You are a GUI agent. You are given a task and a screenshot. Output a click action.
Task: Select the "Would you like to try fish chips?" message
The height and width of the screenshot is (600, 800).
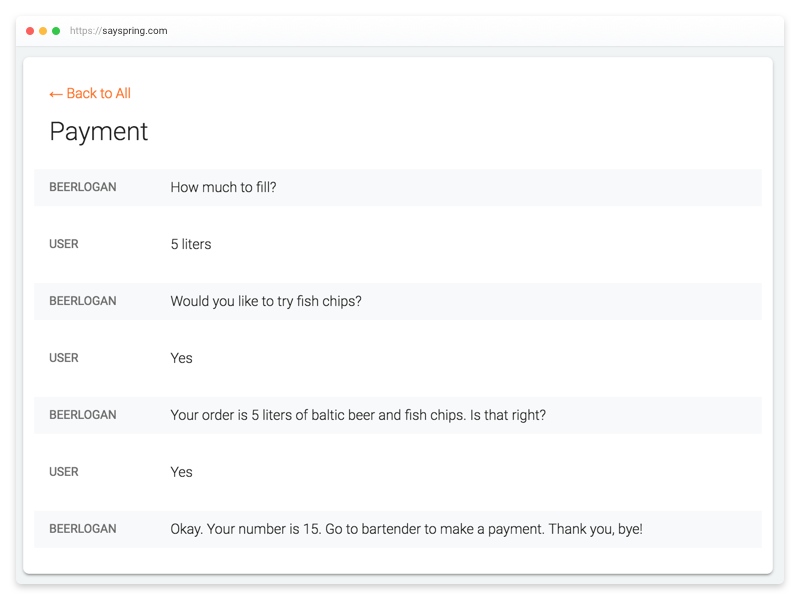266,301
